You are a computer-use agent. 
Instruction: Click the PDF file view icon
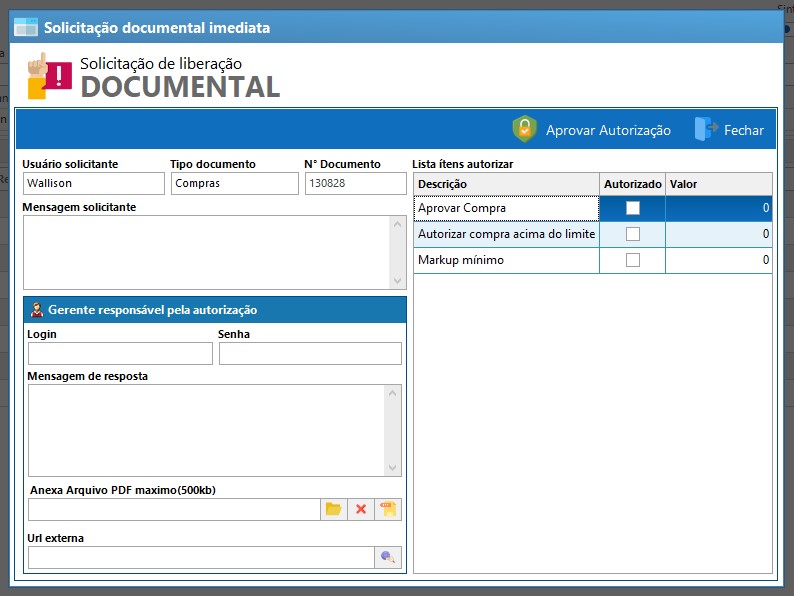coord(388,509)
